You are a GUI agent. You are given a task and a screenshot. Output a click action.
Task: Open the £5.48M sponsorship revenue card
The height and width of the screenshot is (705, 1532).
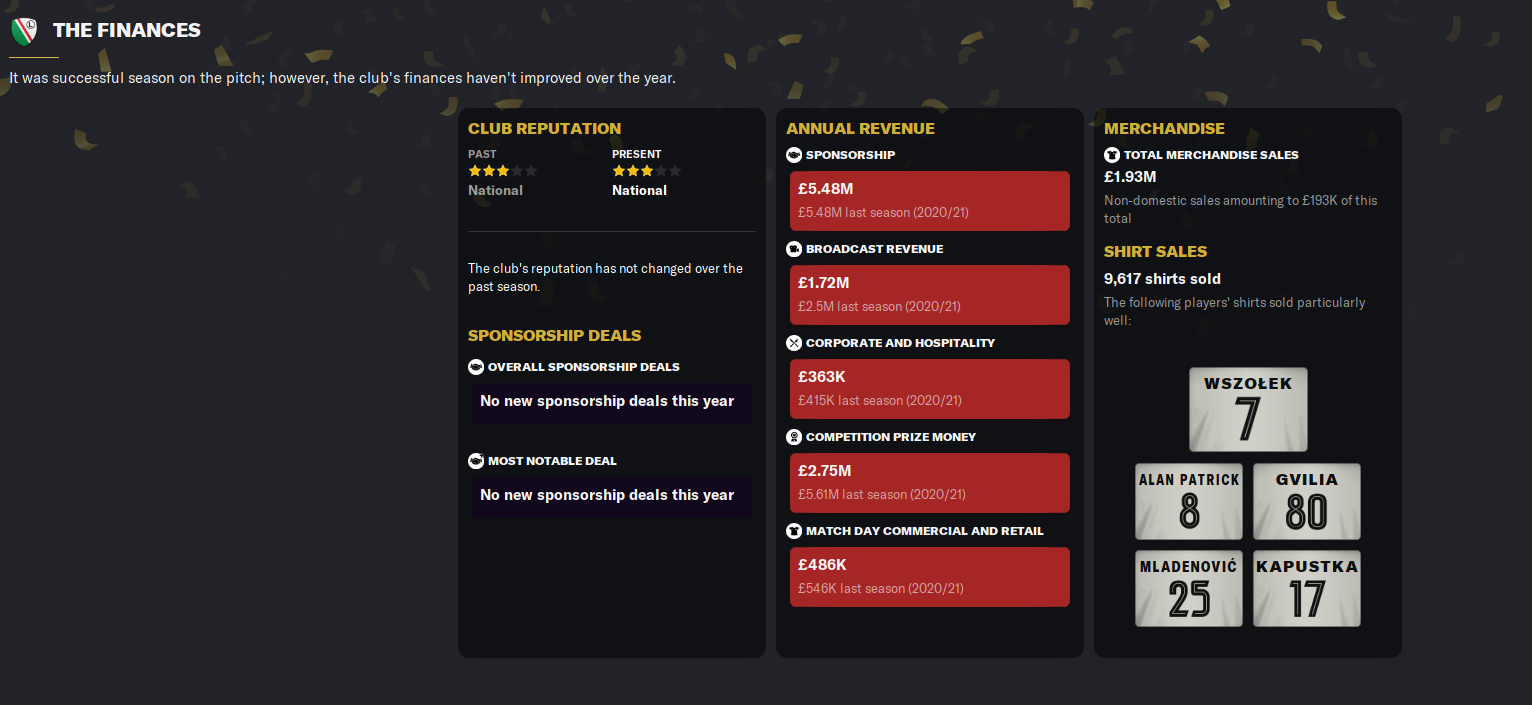point(929,200)
